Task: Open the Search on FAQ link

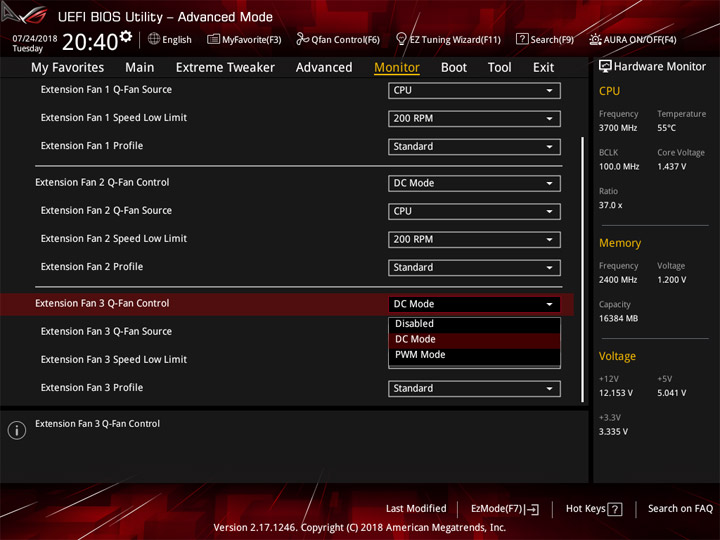Action: point(681,509)
